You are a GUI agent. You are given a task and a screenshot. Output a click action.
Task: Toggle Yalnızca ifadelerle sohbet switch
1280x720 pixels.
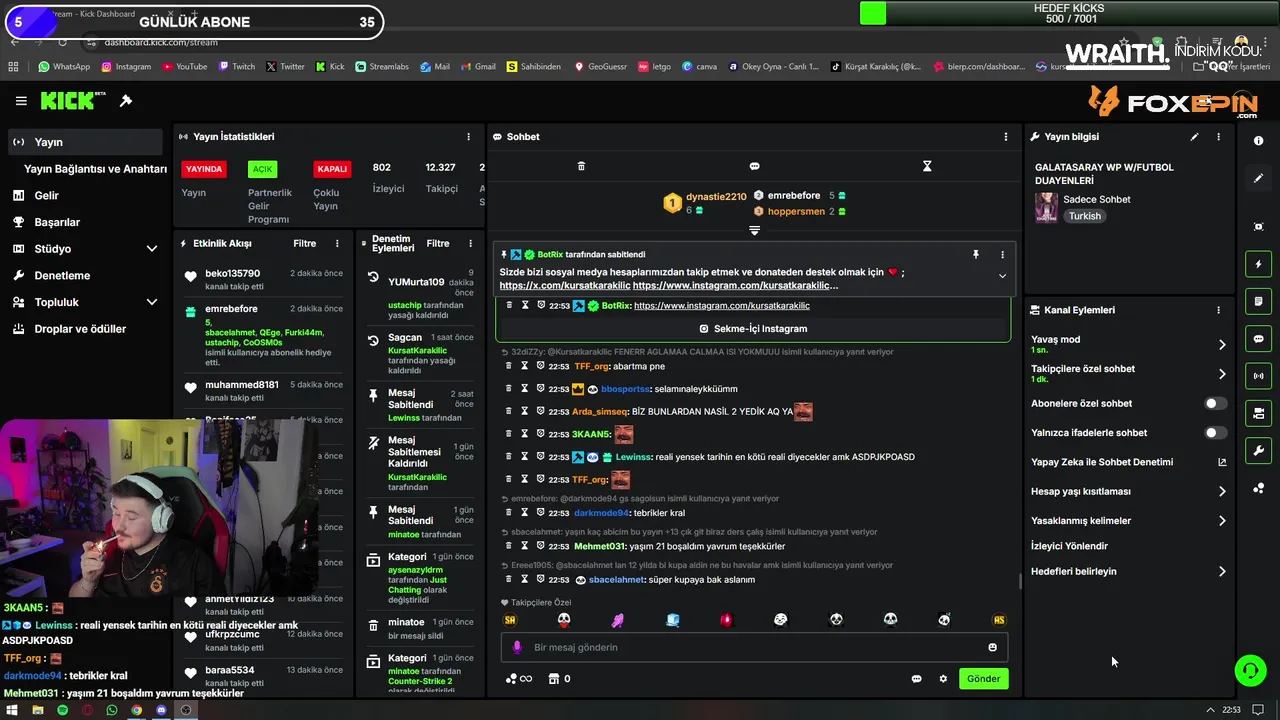(x=1215, y=433)
